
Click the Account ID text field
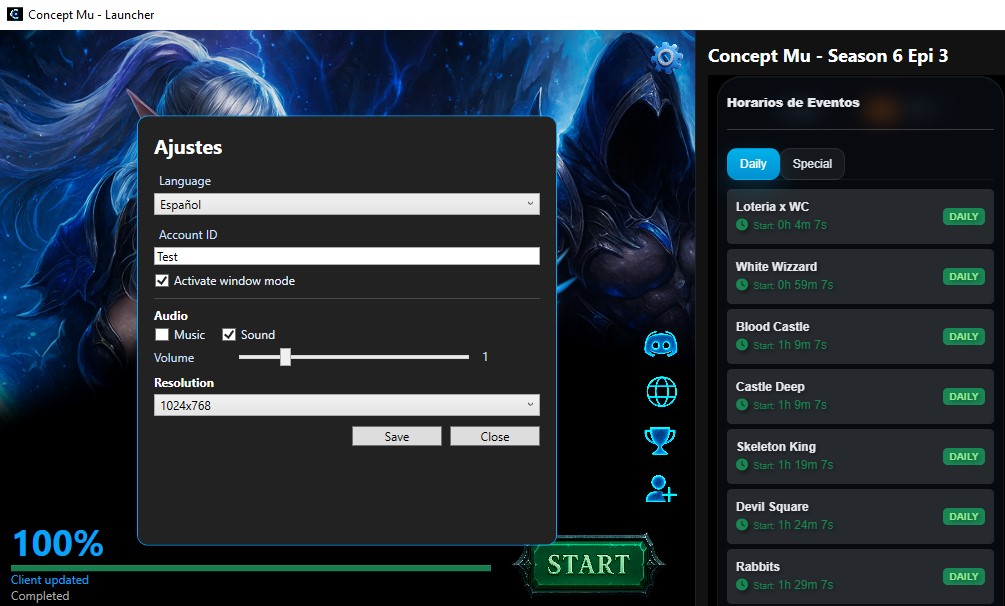(x=346, y=256)
